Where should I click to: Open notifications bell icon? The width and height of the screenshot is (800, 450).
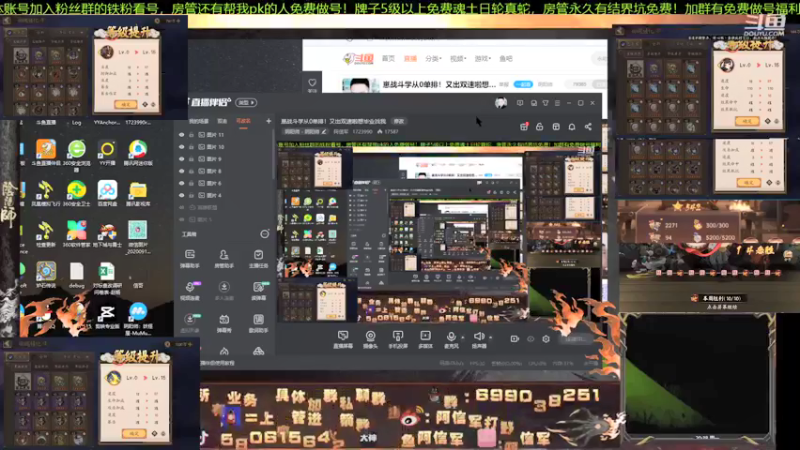coord(572,127)
